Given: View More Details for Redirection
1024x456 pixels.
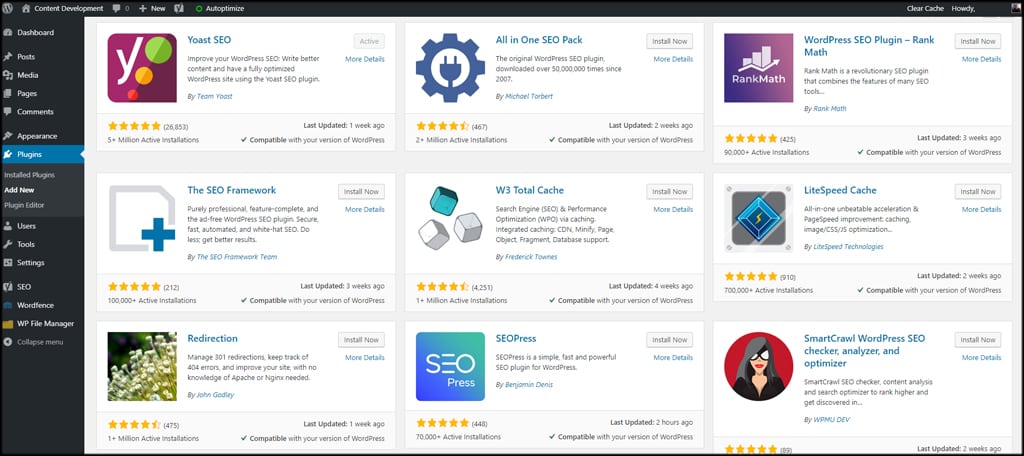Looking at the screenshot, I should [x=365, y=357].
